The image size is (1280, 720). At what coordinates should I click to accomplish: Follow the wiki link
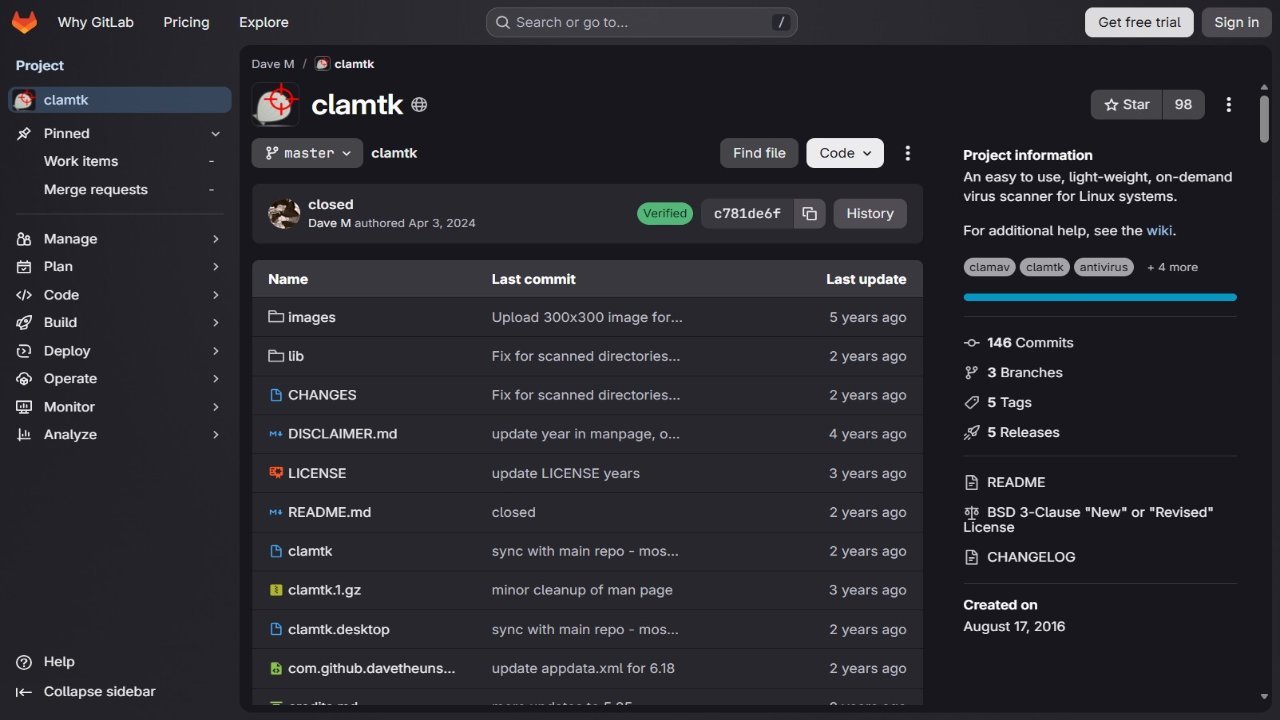click(1159, 230)
